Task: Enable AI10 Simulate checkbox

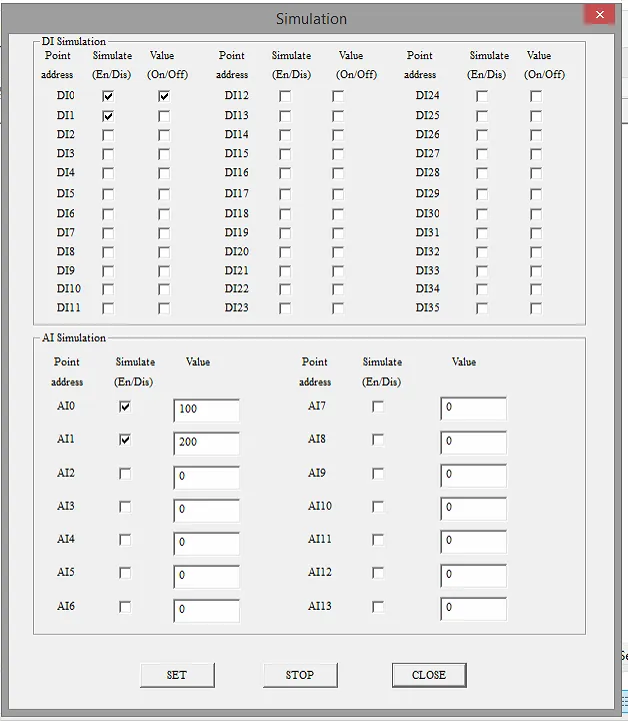Action: [378, 507]
